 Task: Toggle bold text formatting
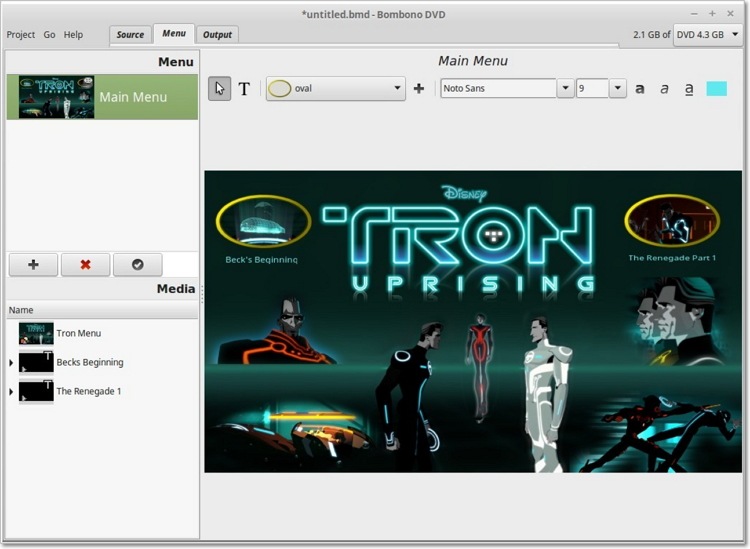[x=640, y=89]
